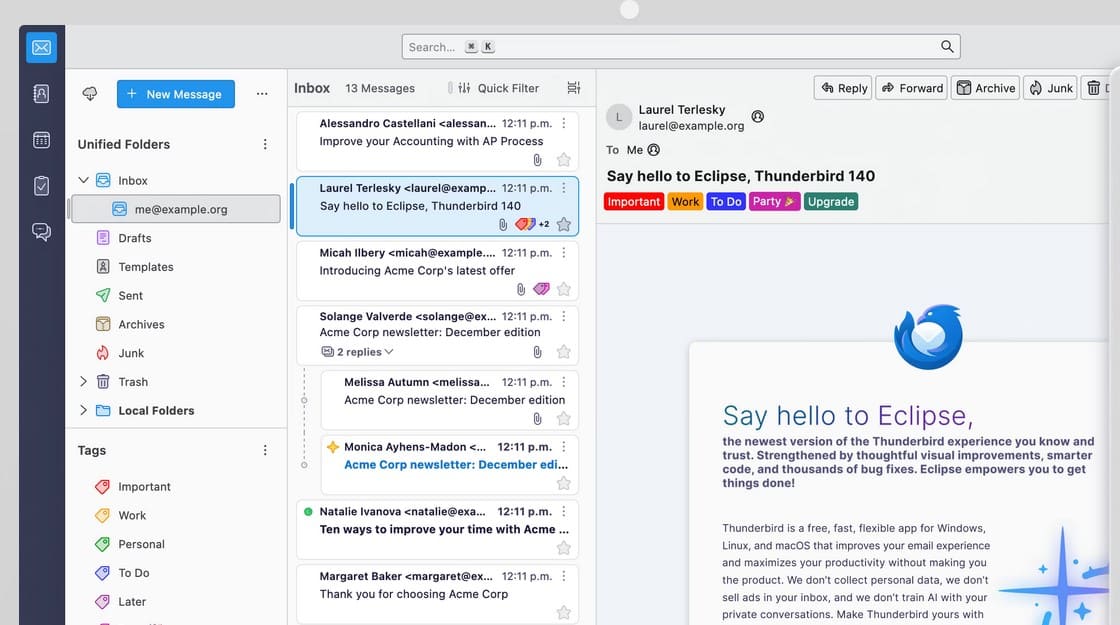Star the Alessandro Castellani message

coord(564,160)
